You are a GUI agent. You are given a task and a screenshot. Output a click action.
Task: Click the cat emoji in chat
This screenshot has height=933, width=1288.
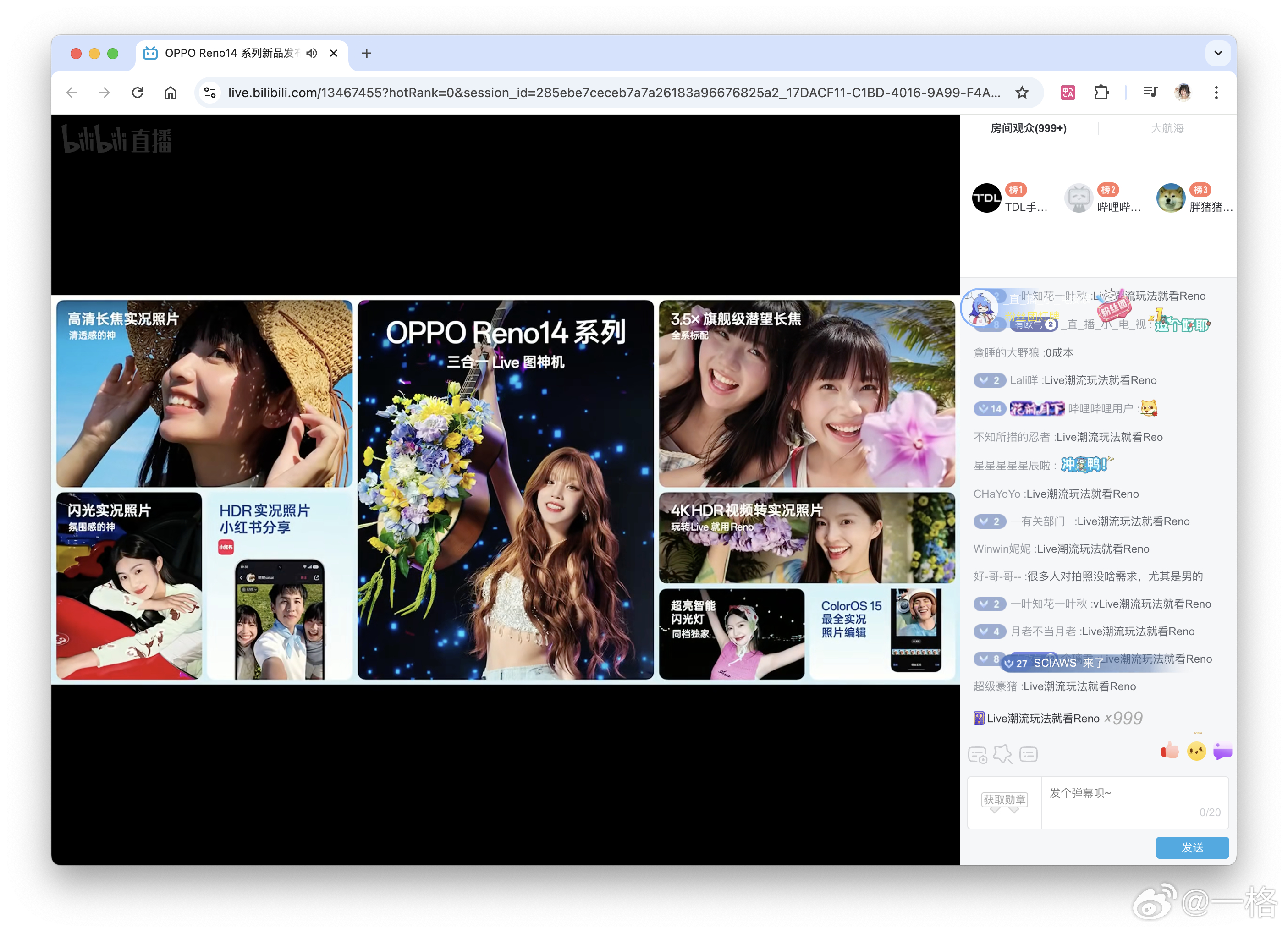pyautogui.click(x=1149, y=408)
